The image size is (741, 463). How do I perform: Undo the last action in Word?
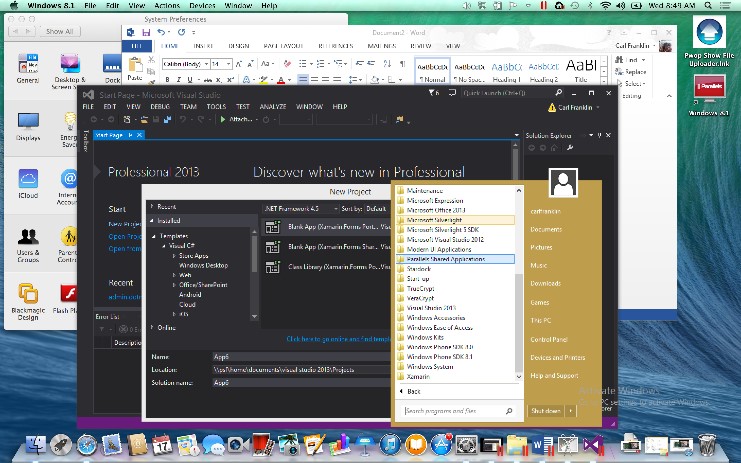coord(161,32)
